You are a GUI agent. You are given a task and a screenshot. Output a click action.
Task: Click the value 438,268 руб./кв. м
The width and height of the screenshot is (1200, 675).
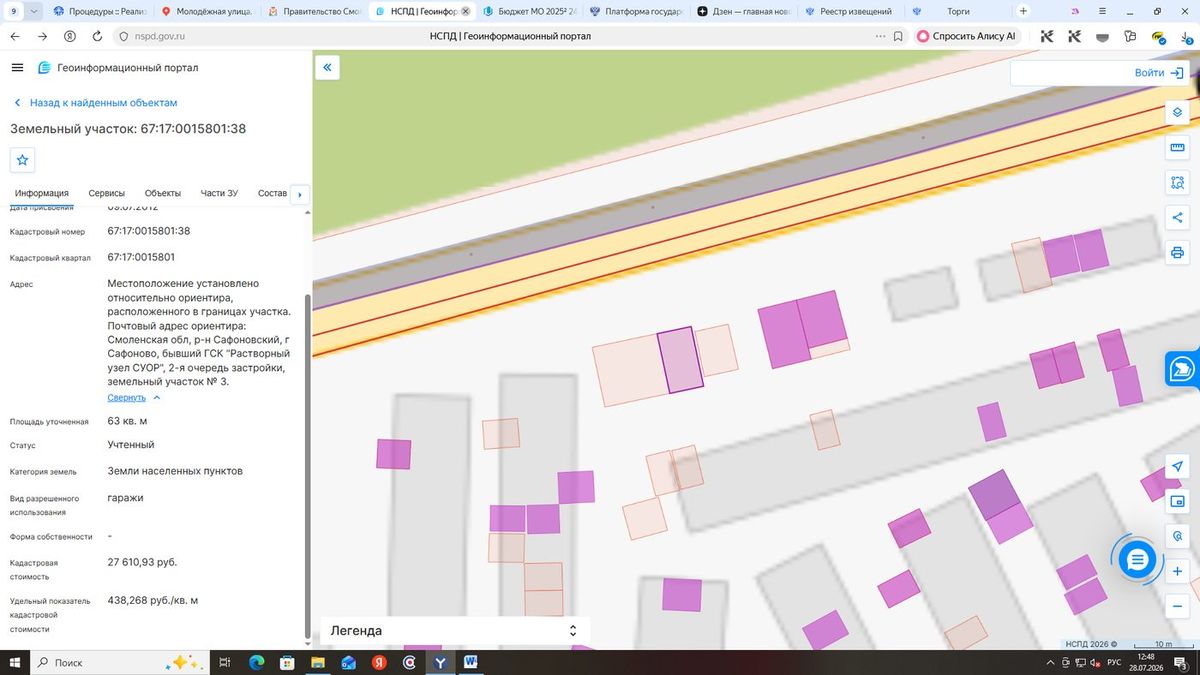[153, 600]
